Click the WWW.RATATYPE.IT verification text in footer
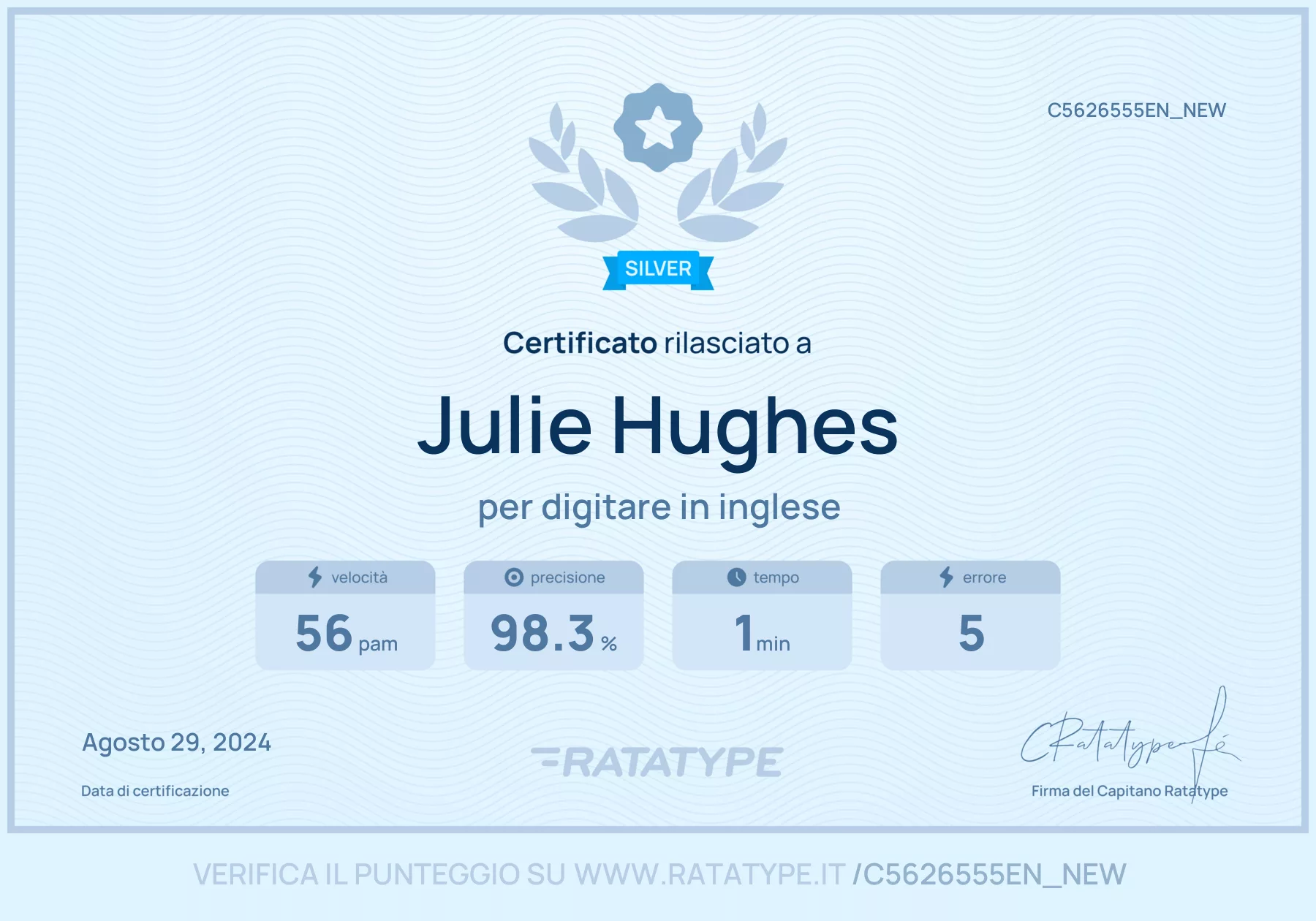Viewport: 1316px width, 921px height. (709, 875)
